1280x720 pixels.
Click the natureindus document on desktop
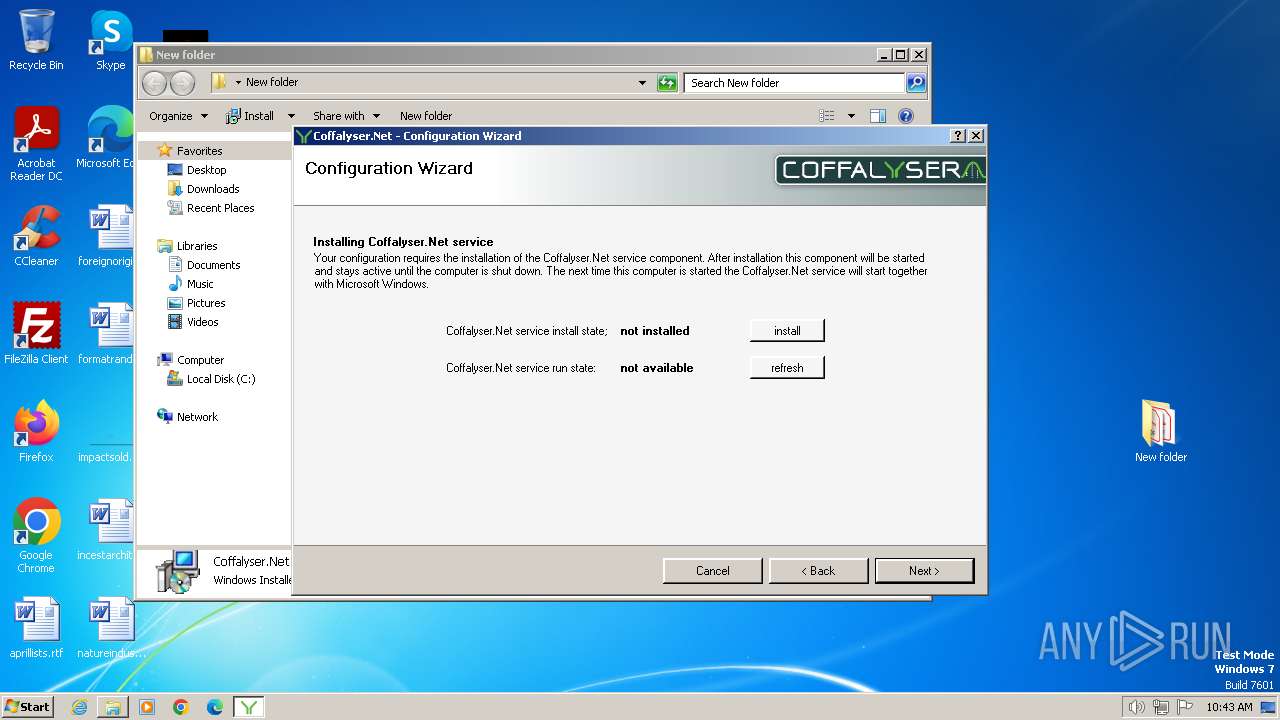click(111, 628)
